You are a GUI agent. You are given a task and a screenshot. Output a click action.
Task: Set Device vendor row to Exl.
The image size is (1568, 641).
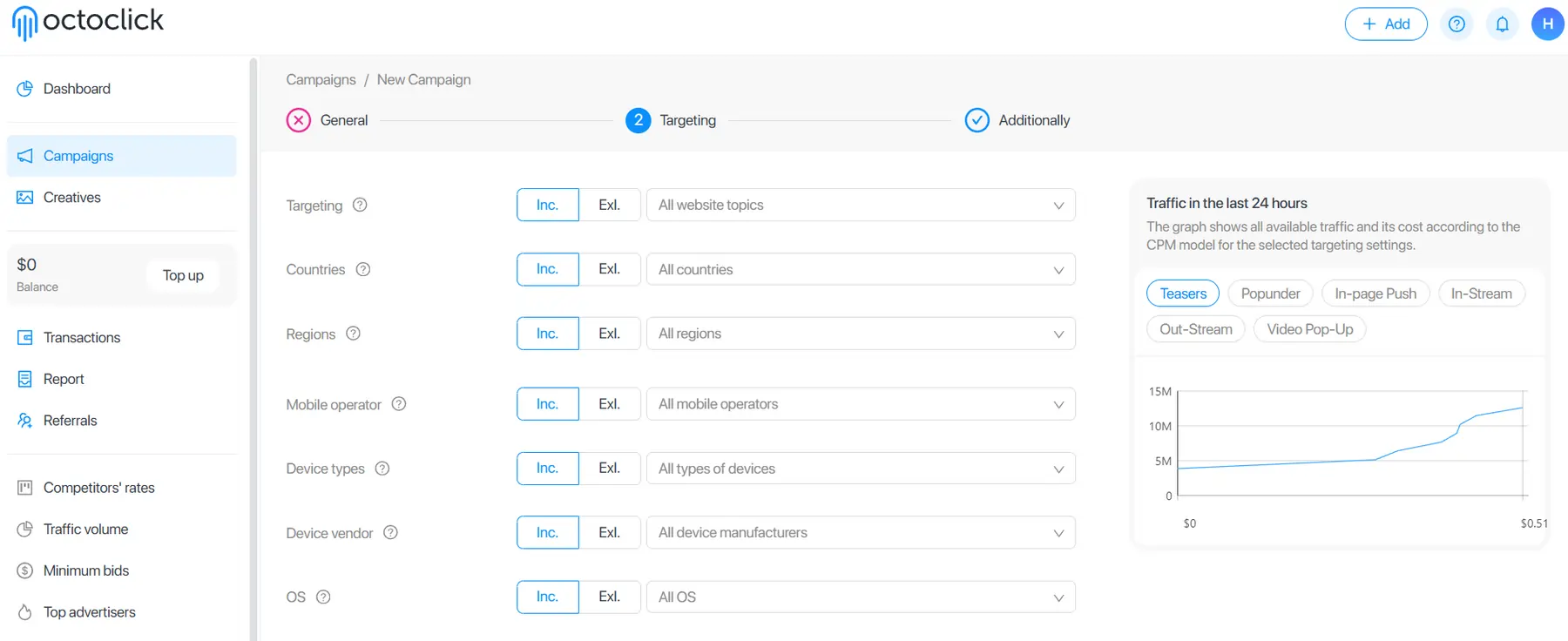(x=610, y=532)
